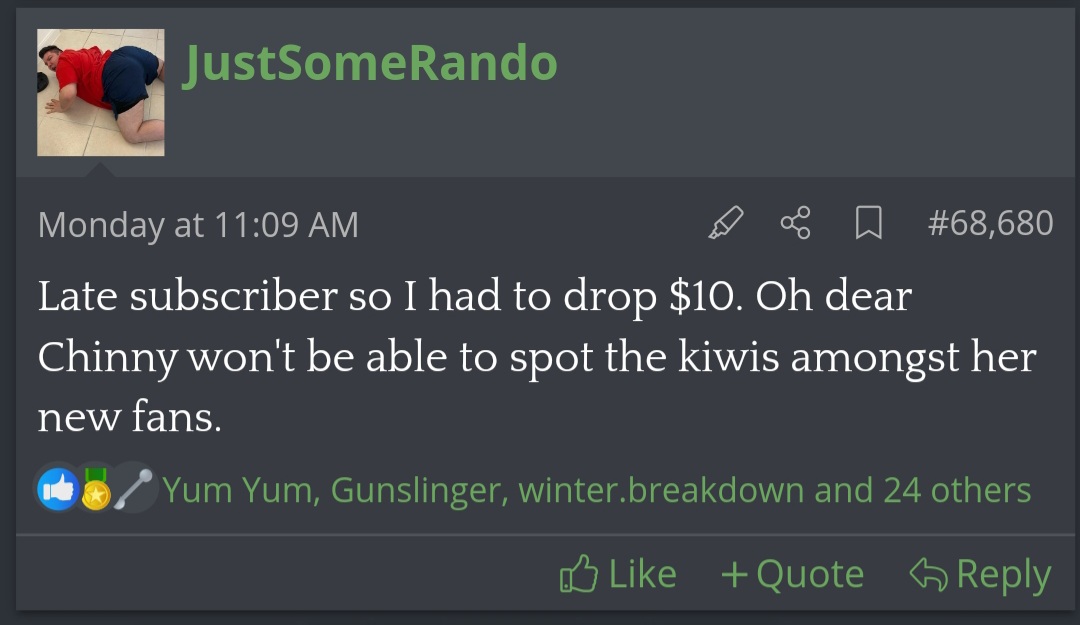Click winter.breakdown in the reactions list
Screen dimensions: 1080x625
pos(661,491)
